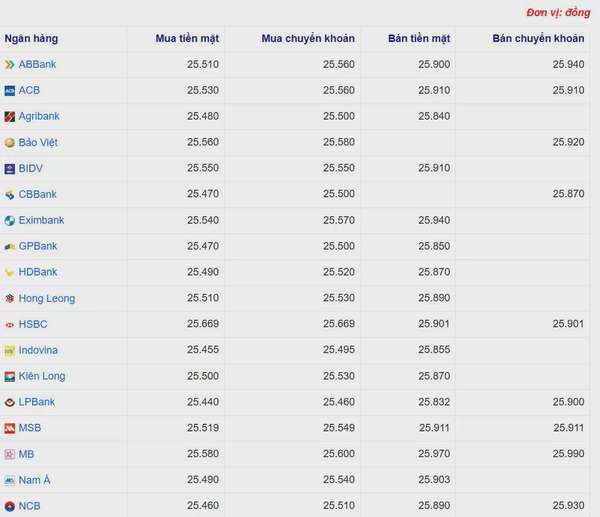Screen dimensions: 600x517
Task: Open the Nam Á bank link
Action: pyautogui.click(x=34, y=480)
